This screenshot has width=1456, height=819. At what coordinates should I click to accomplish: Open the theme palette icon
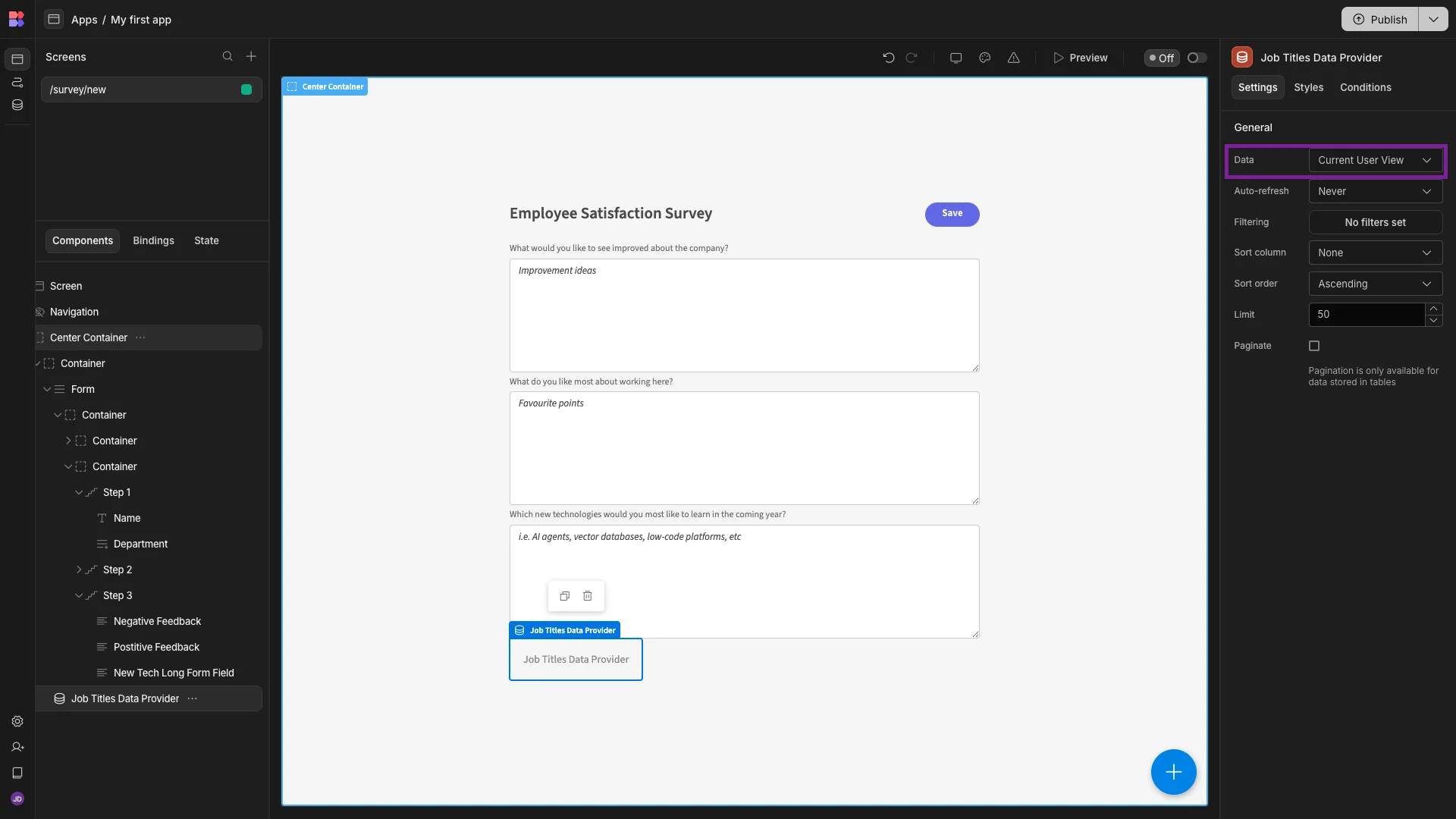pos(985,58)
